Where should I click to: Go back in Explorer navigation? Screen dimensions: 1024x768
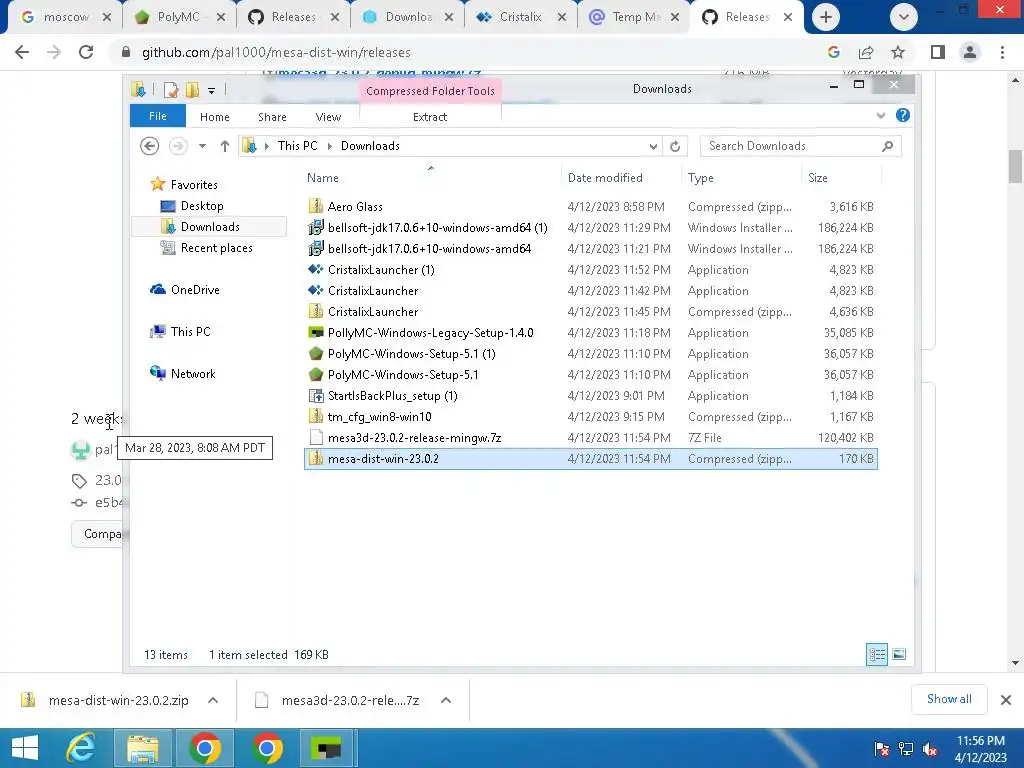coord(150,146)
